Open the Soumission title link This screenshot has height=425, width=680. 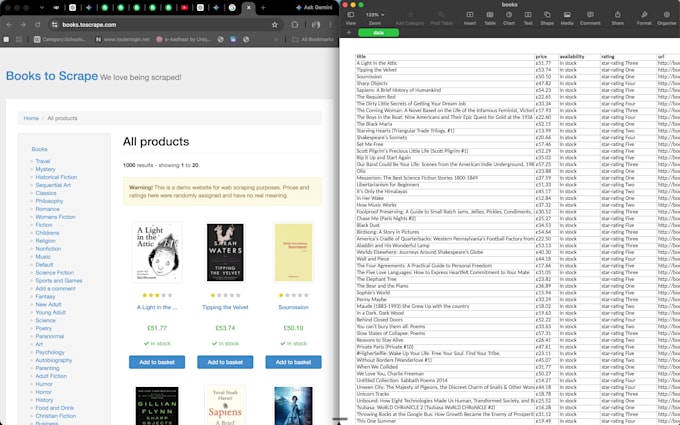click(x=293, y=307)
